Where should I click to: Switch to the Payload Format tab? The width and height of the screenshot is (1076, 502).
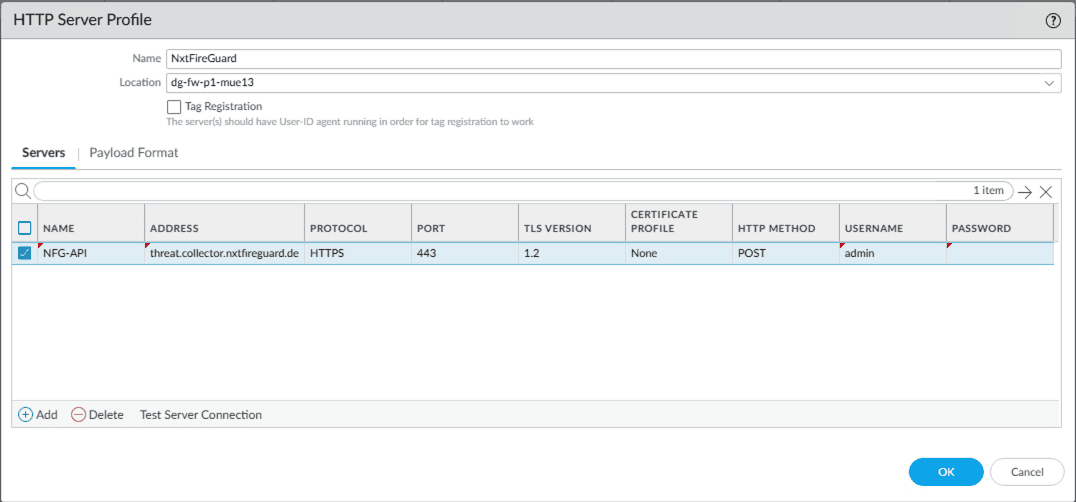pos(134,153)
